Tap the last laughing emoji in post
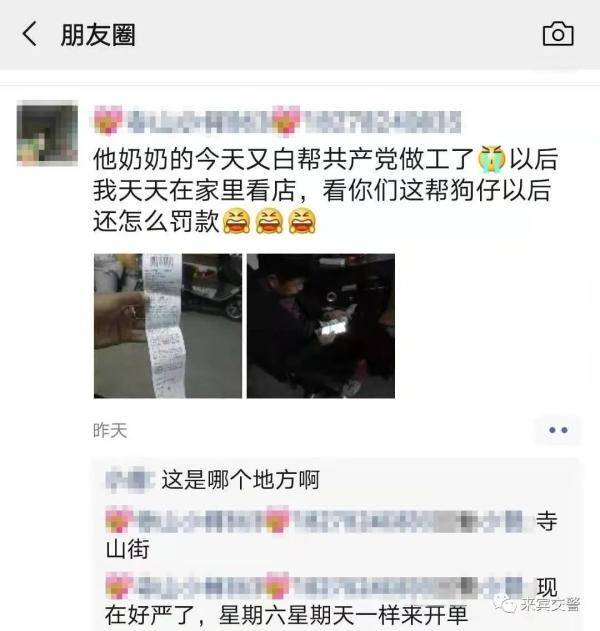The width and height of the screenshot is (600, 631). tap(303, 221)
